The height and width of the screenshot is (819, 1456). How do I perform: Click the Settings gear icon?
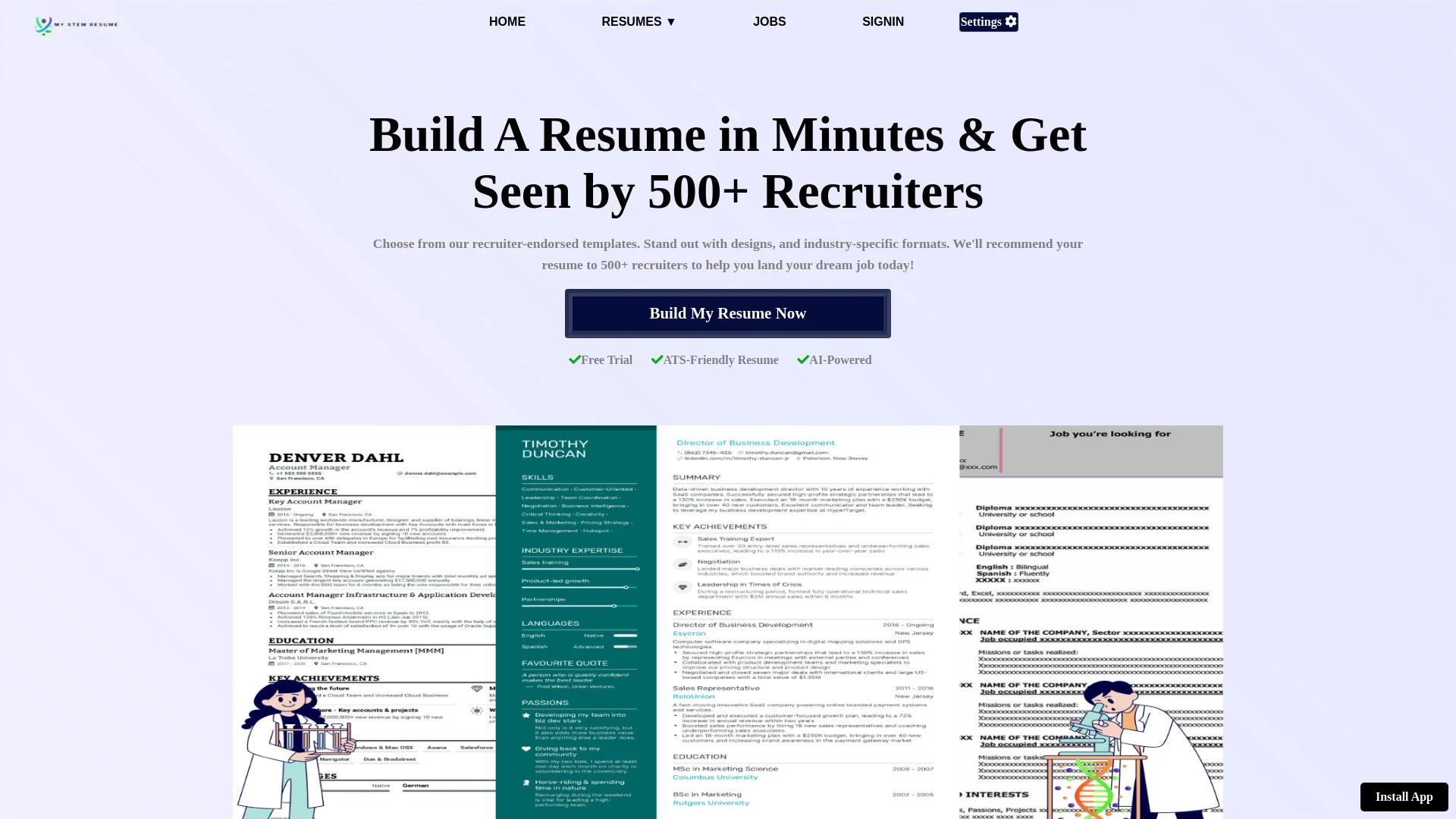(x=1011, y=21)
